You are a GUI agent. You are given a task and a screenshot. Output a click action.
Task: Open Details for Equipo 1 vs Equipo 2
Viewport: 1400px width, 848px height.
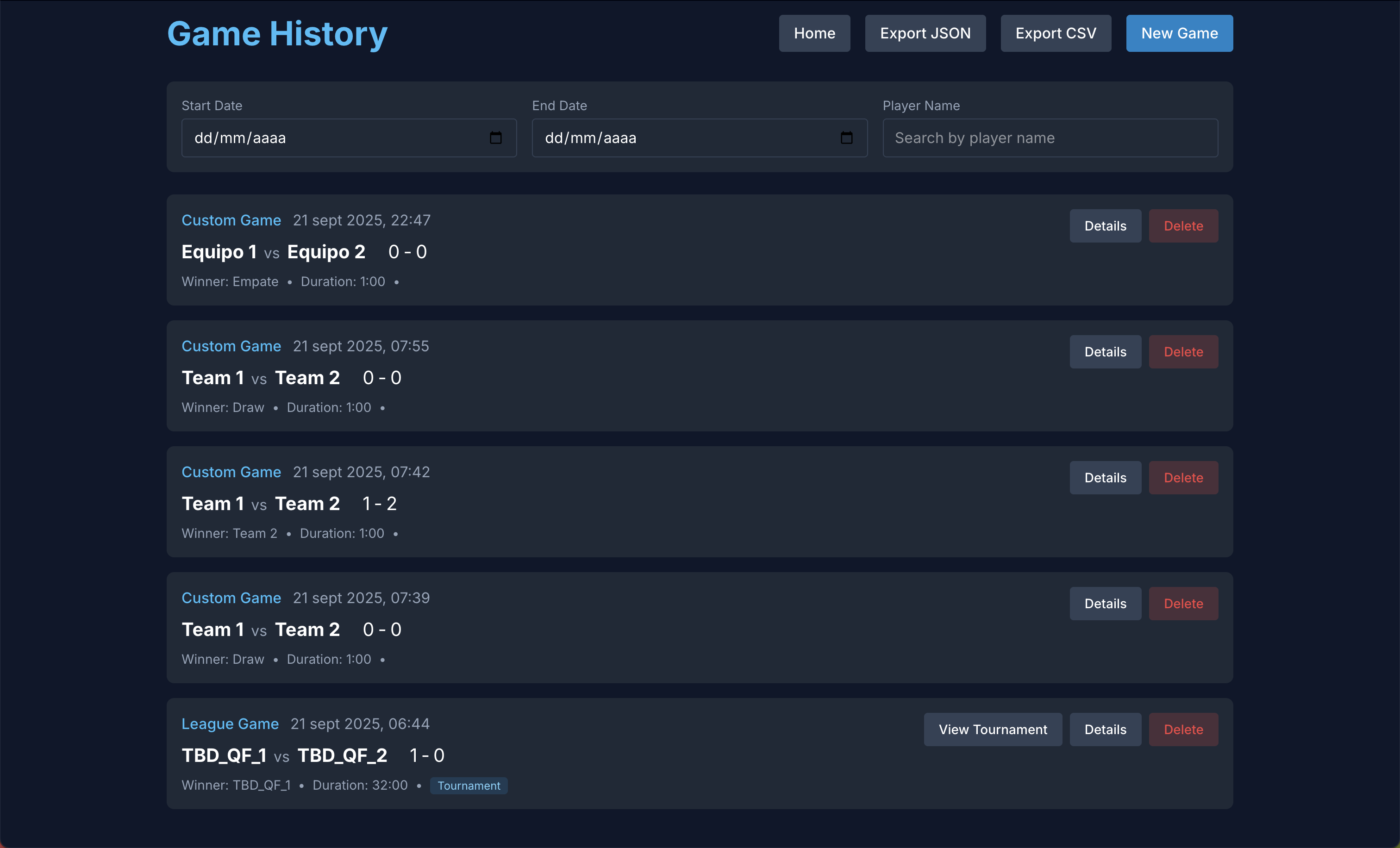coord(1105,225)
